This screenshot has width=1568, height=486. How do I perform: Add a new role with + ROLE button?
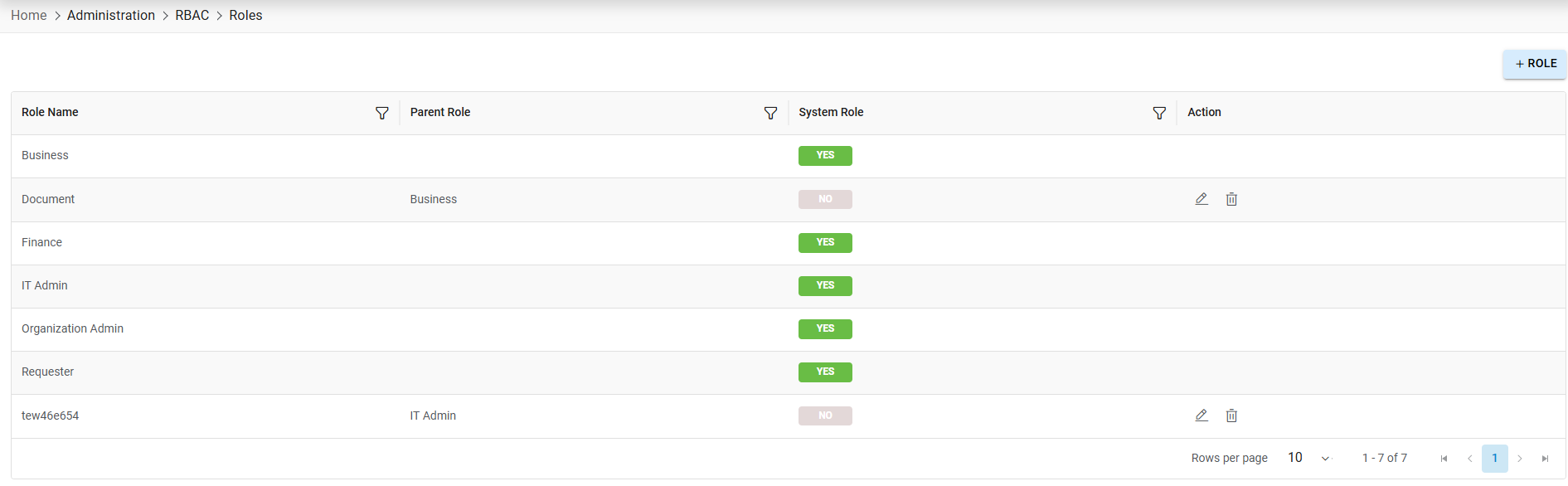click(1535, 64)
